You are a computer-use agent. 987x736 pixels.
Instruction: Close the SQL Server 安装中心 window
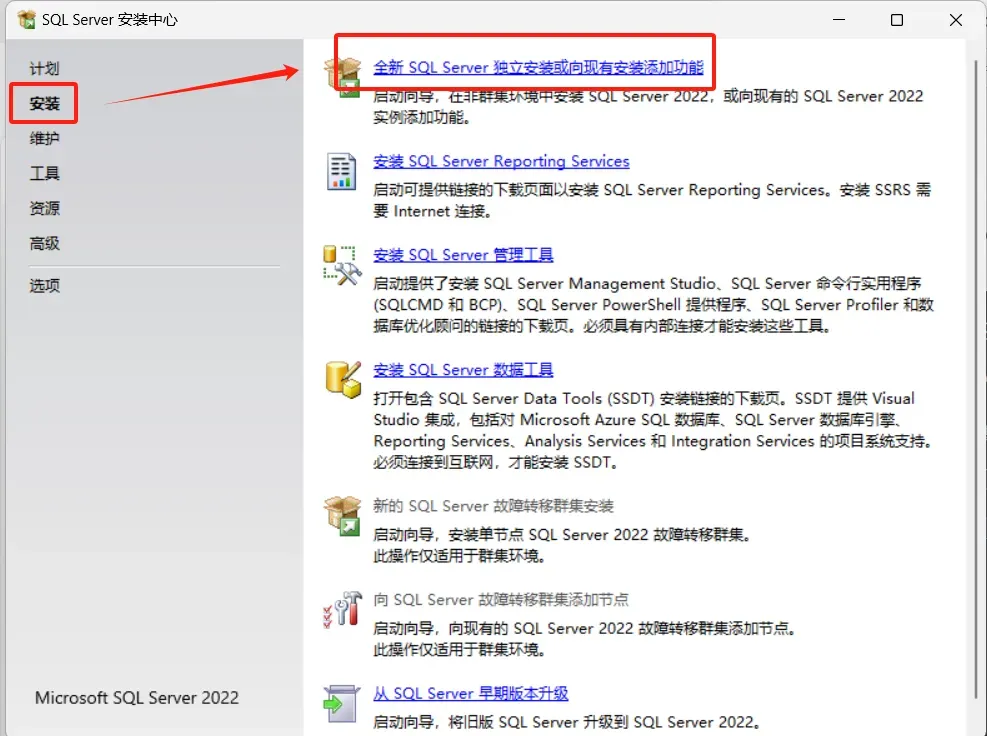point(956,20)
